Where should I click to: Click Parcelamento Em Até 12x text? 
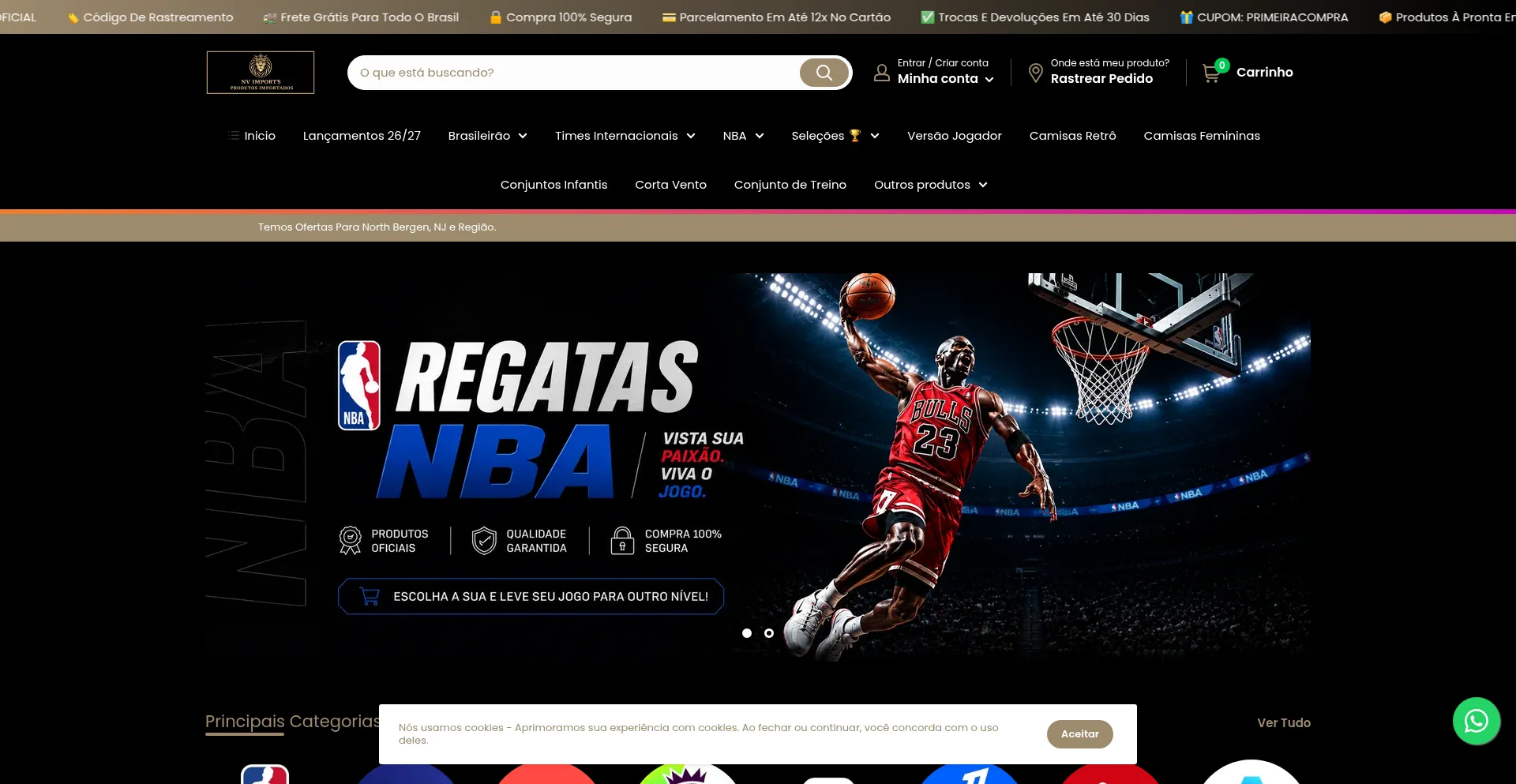[785, 17]
